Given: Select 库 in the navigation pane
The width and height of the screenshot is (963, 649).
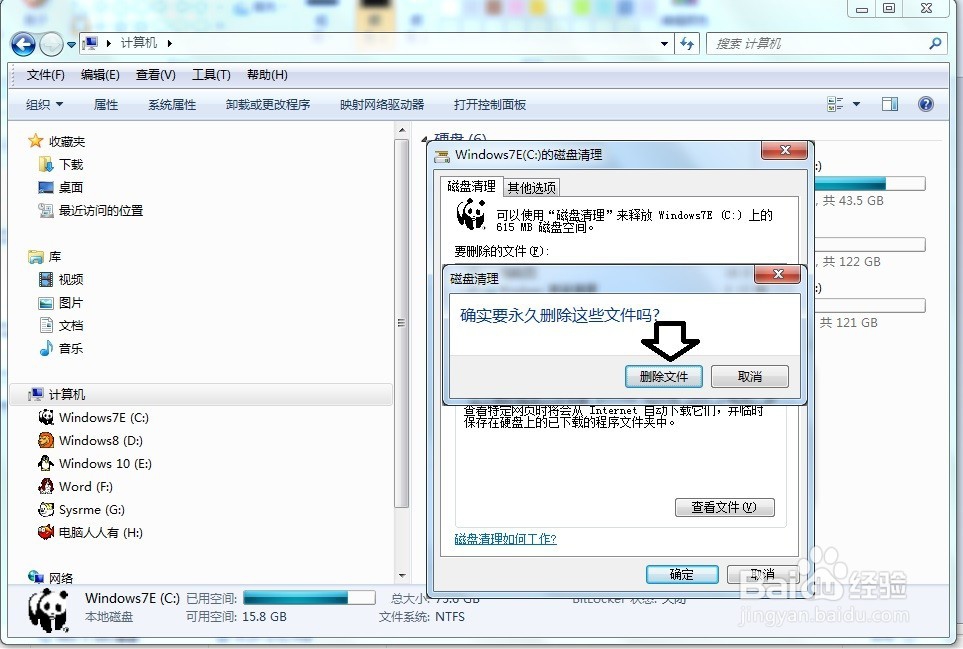Looking at the screenshot, I should click(x=45, y=257).
